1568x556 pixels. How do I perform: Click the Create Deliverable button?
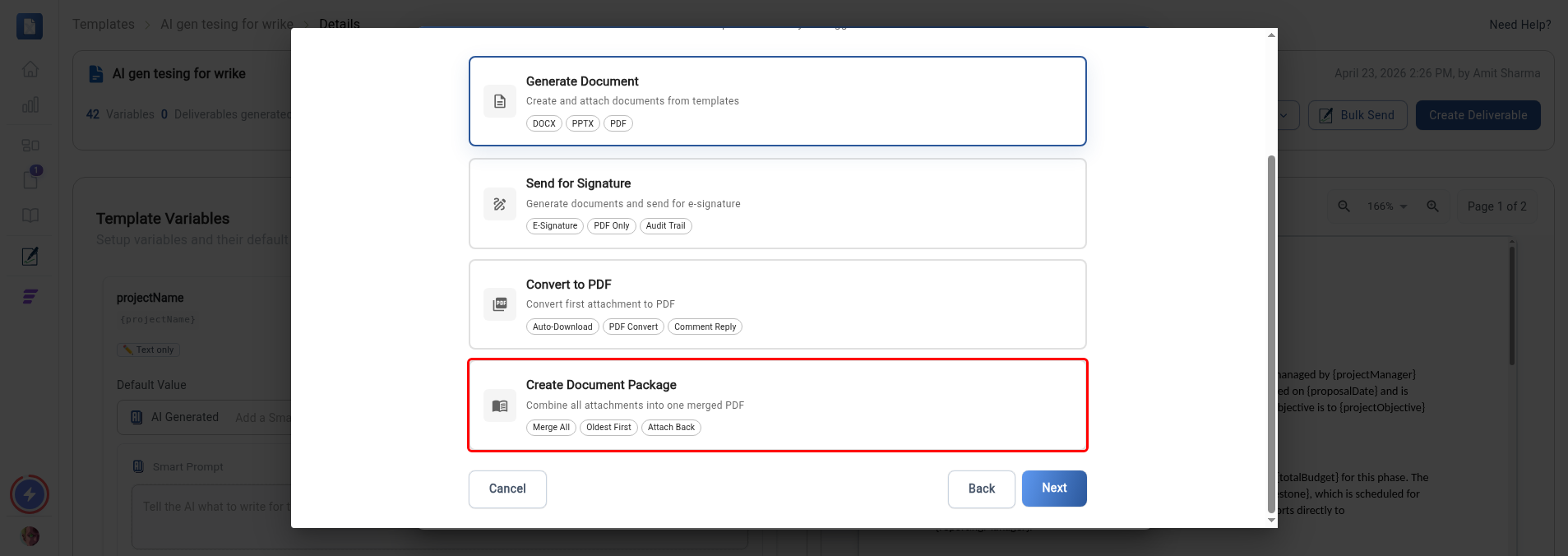1478,115
